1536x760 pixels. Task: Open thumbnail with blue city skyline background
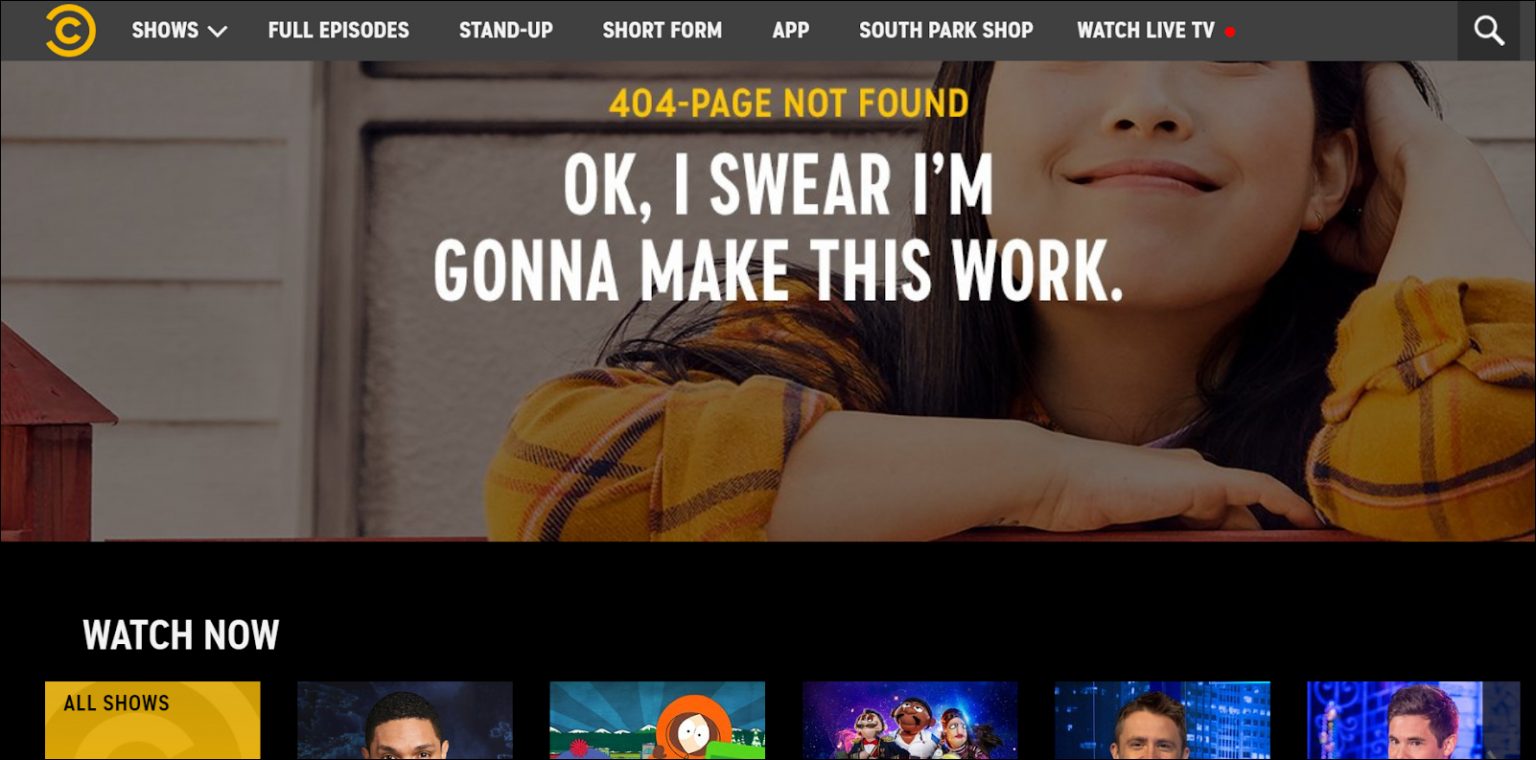tap(1162, 720)
